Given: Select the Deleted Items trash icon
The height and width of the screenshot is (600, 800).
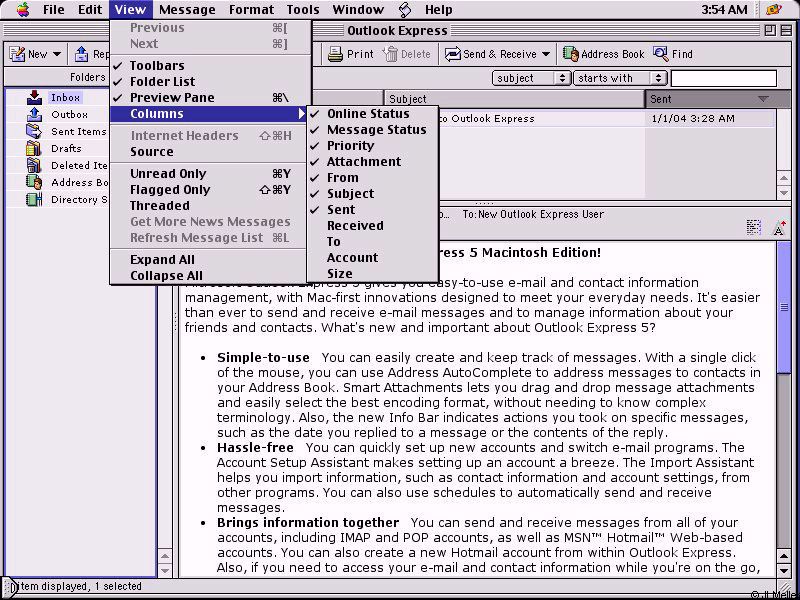Looking at the screenshot, I should [34, 165].
